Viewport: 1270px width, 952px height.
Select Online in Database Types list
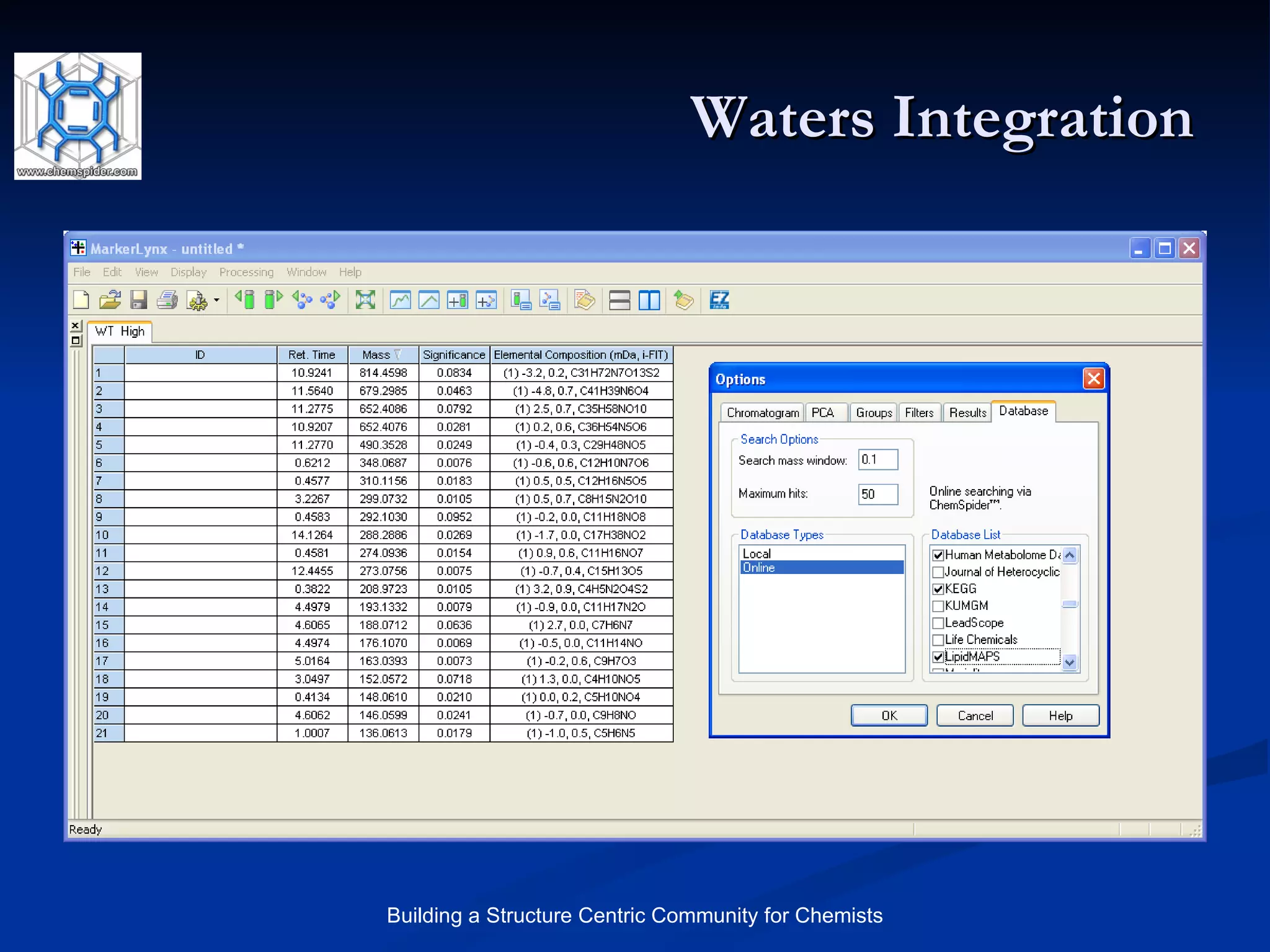822,568
